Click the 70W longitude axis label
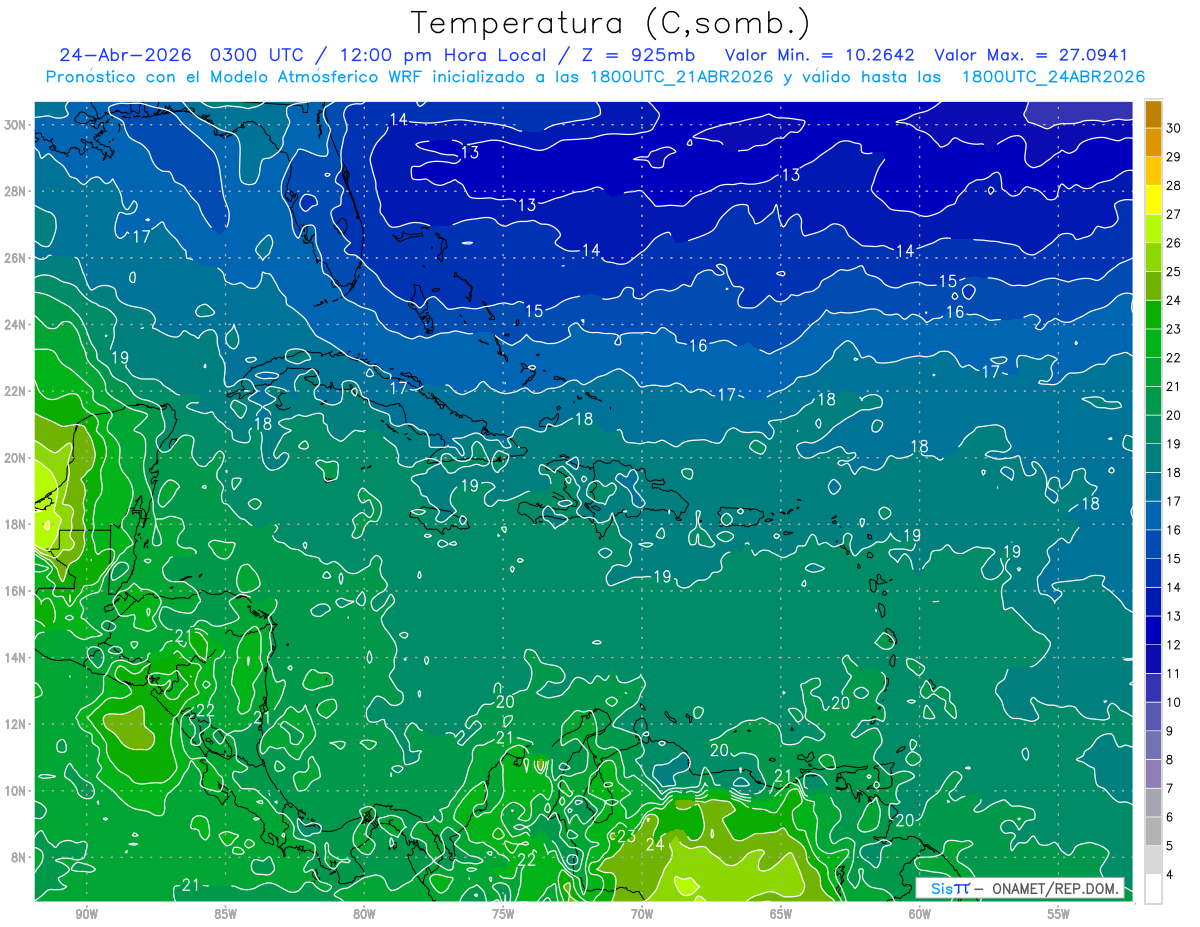Screen dimensions: 1200x927 [x=642, y=914]
